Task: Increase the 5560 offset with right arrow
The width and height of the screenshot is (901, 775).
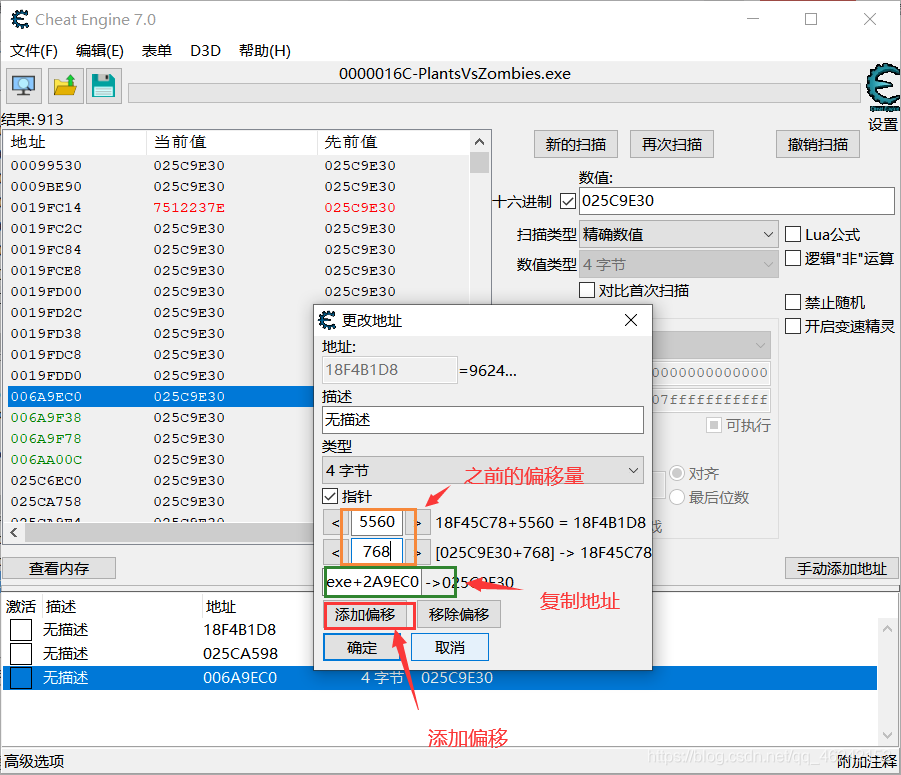Action: 419,523
